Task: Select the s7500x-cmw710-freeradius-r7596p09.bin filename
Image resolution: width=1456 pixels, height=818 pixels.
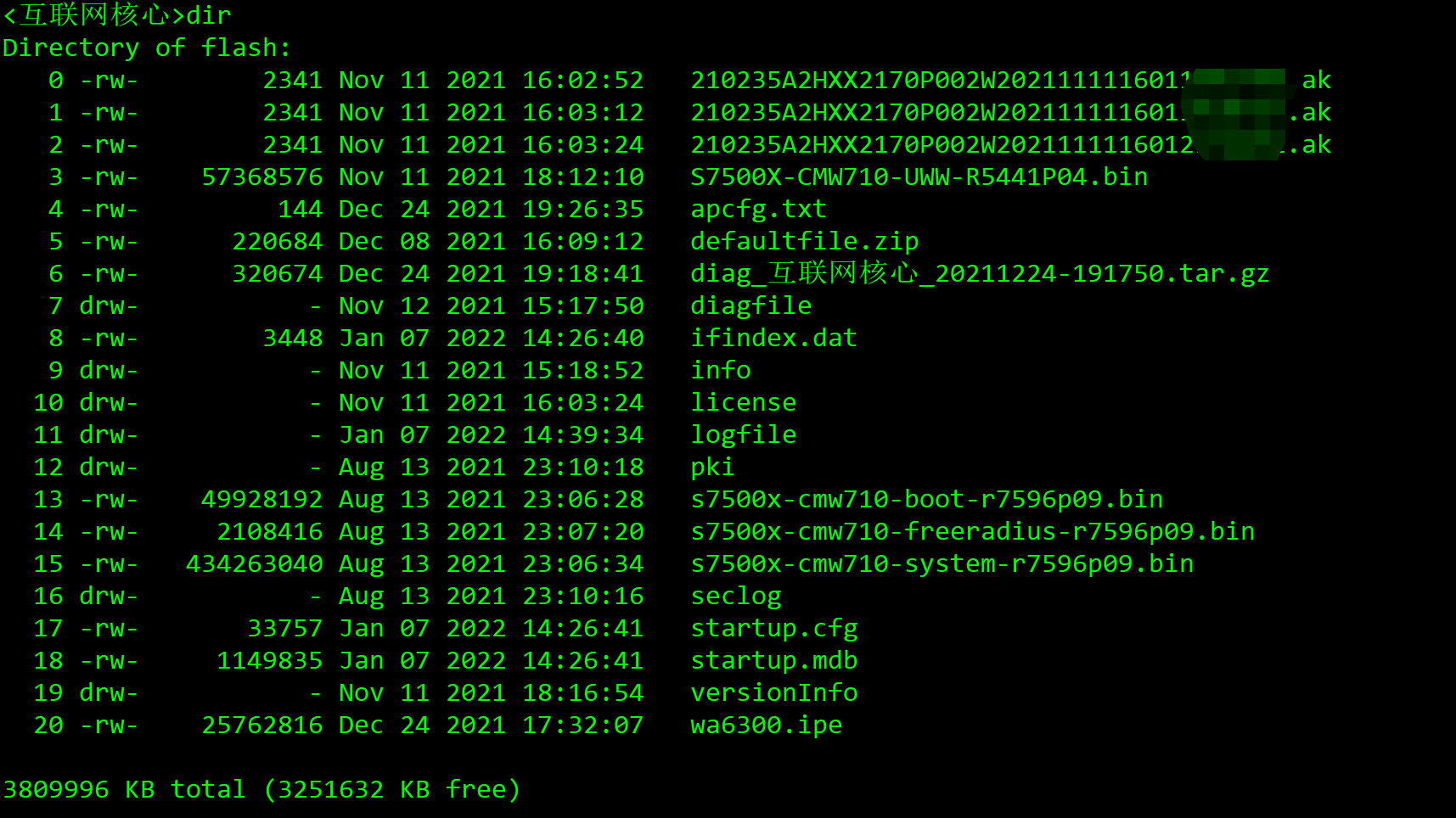Action: coord(972,531)
